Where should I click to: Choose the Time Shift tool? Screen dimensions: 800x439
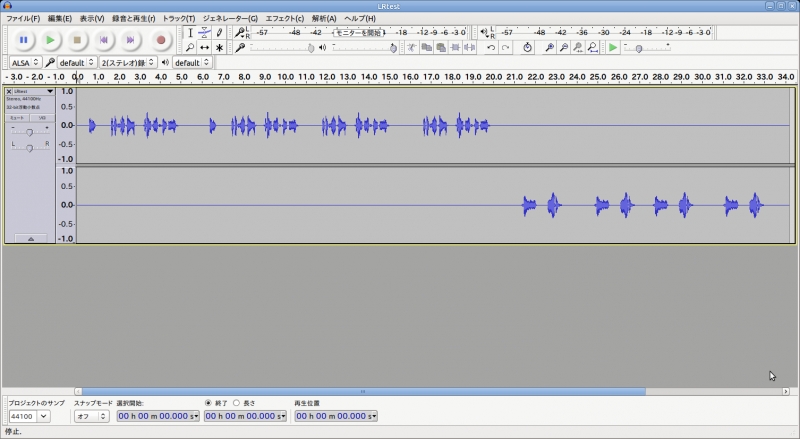205,47
